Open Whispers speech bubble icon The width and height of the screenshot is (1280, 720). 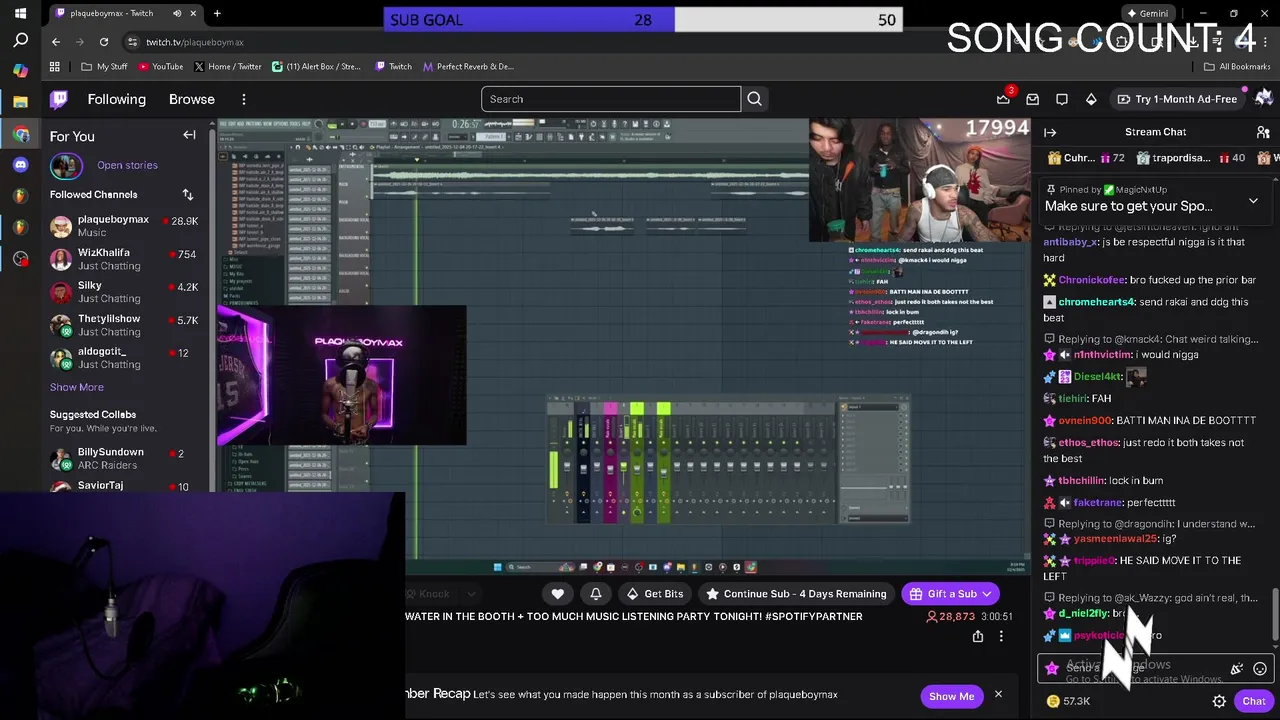click(x=1062, y=99)
